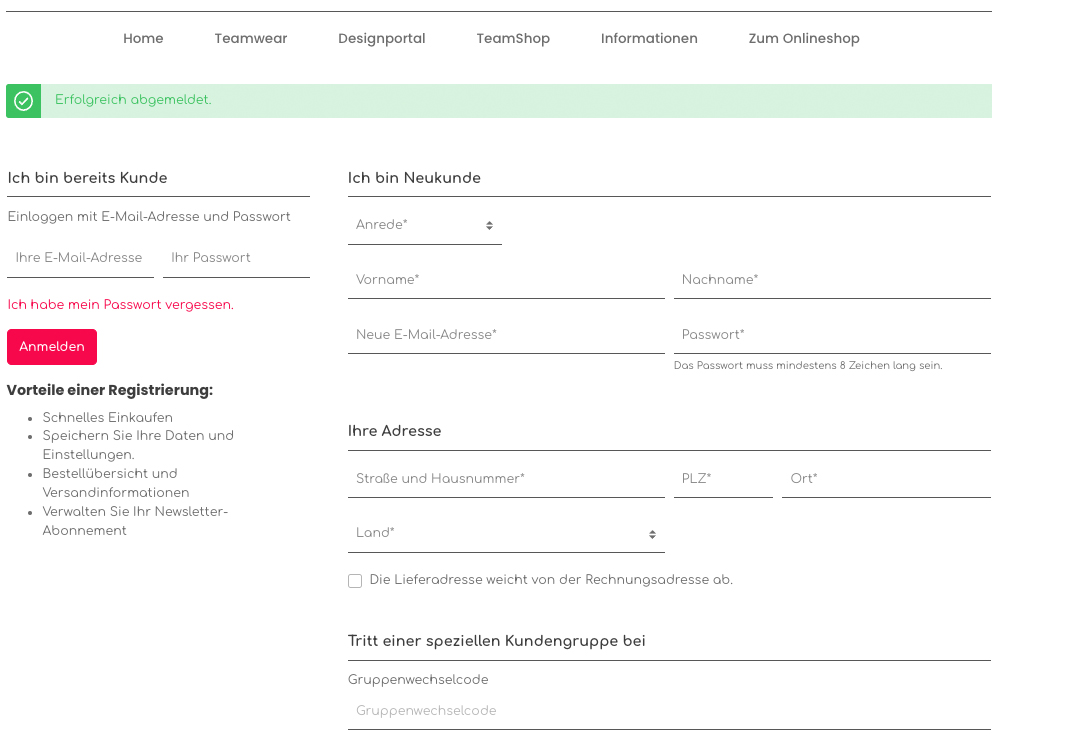Click the 'Ich bin bereits Kunde' heading

[x=87, y=178]
